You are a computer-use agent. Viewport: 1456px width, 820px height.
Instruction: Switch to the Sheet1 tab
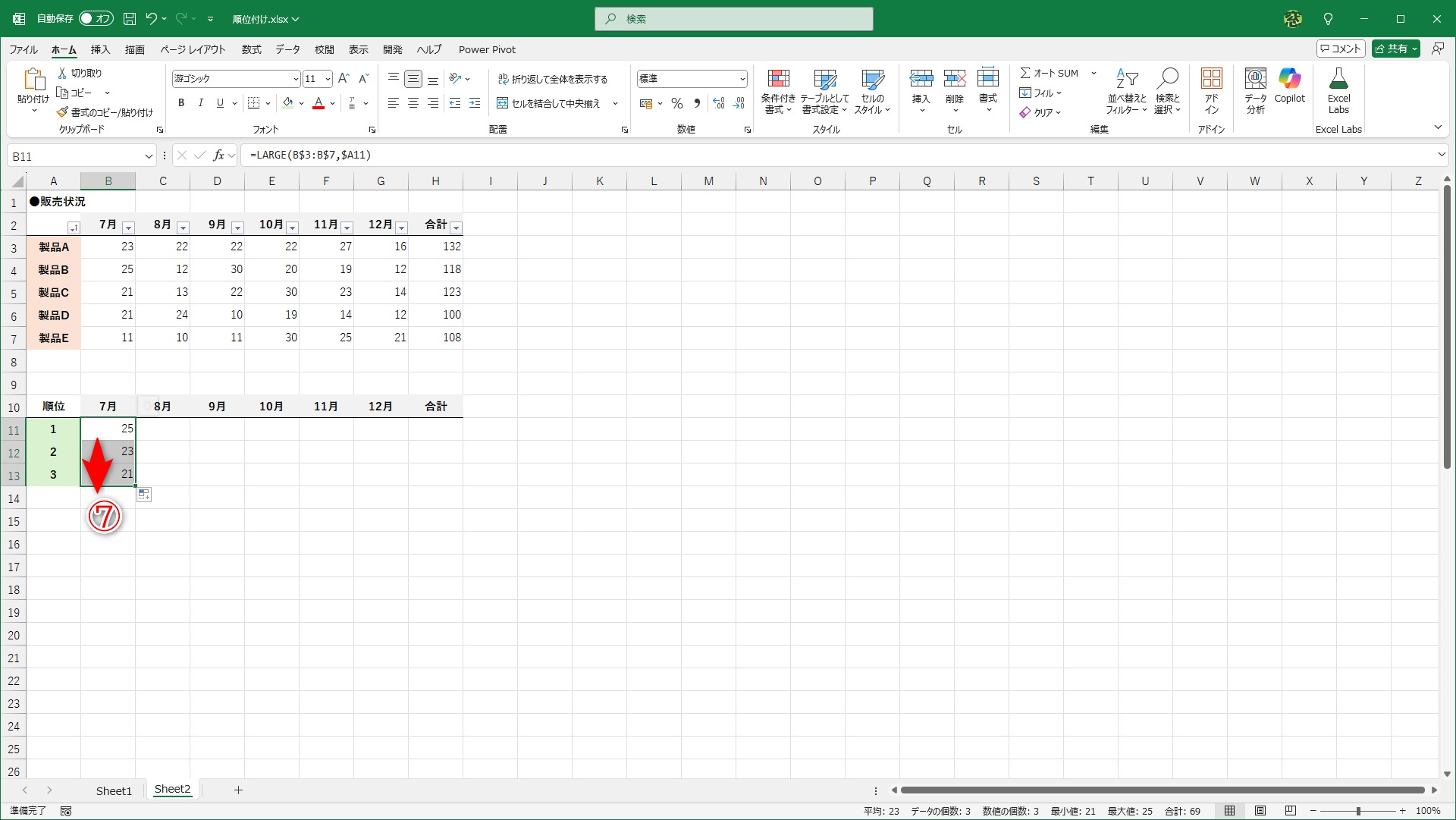pyautogui.click(x=114, y=790)
